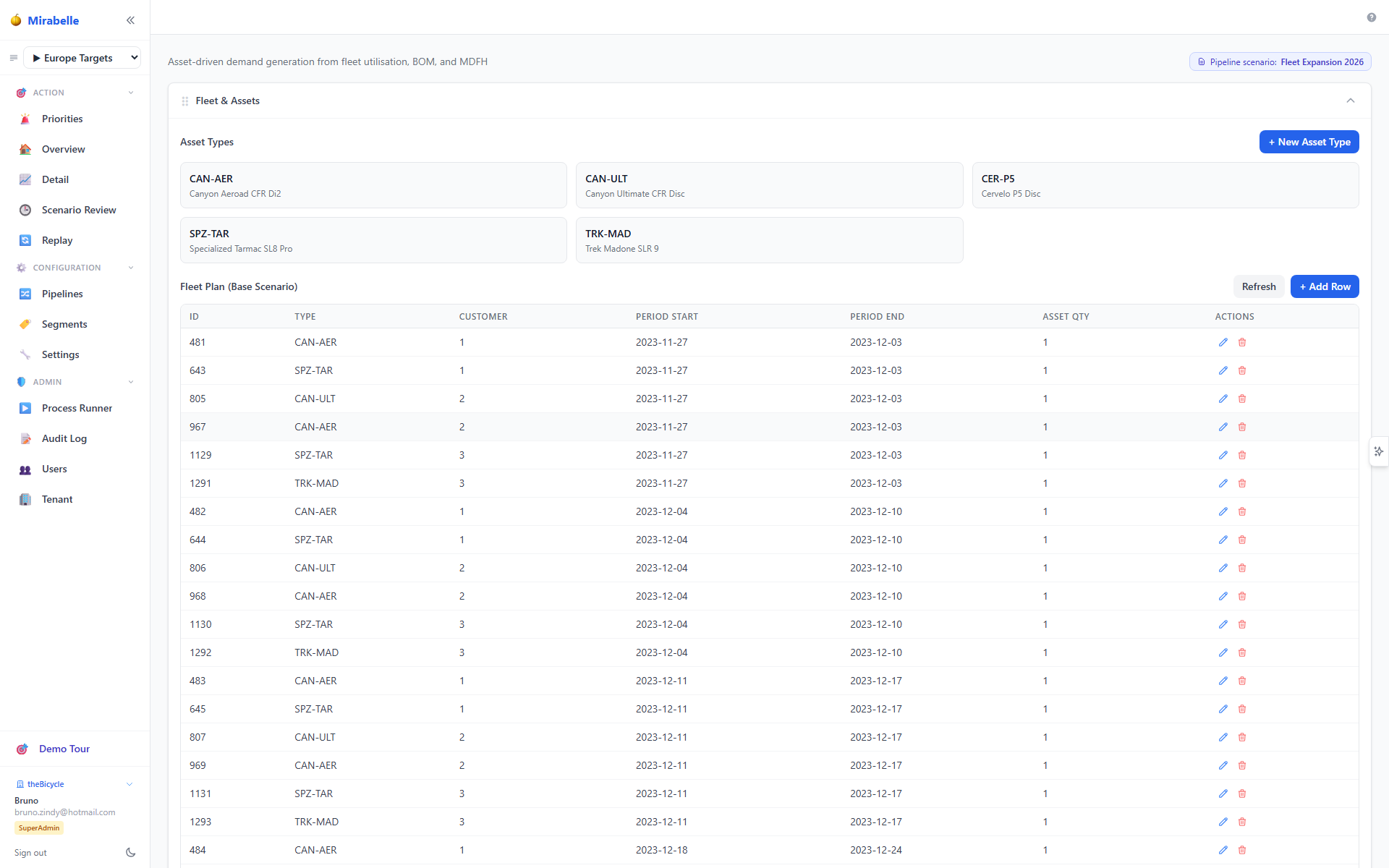The width and height of the screenshot is (1389, 868).
Task: Click Refresh fleet plan button
Action: pyautogui.click(x=1258, y=286)
